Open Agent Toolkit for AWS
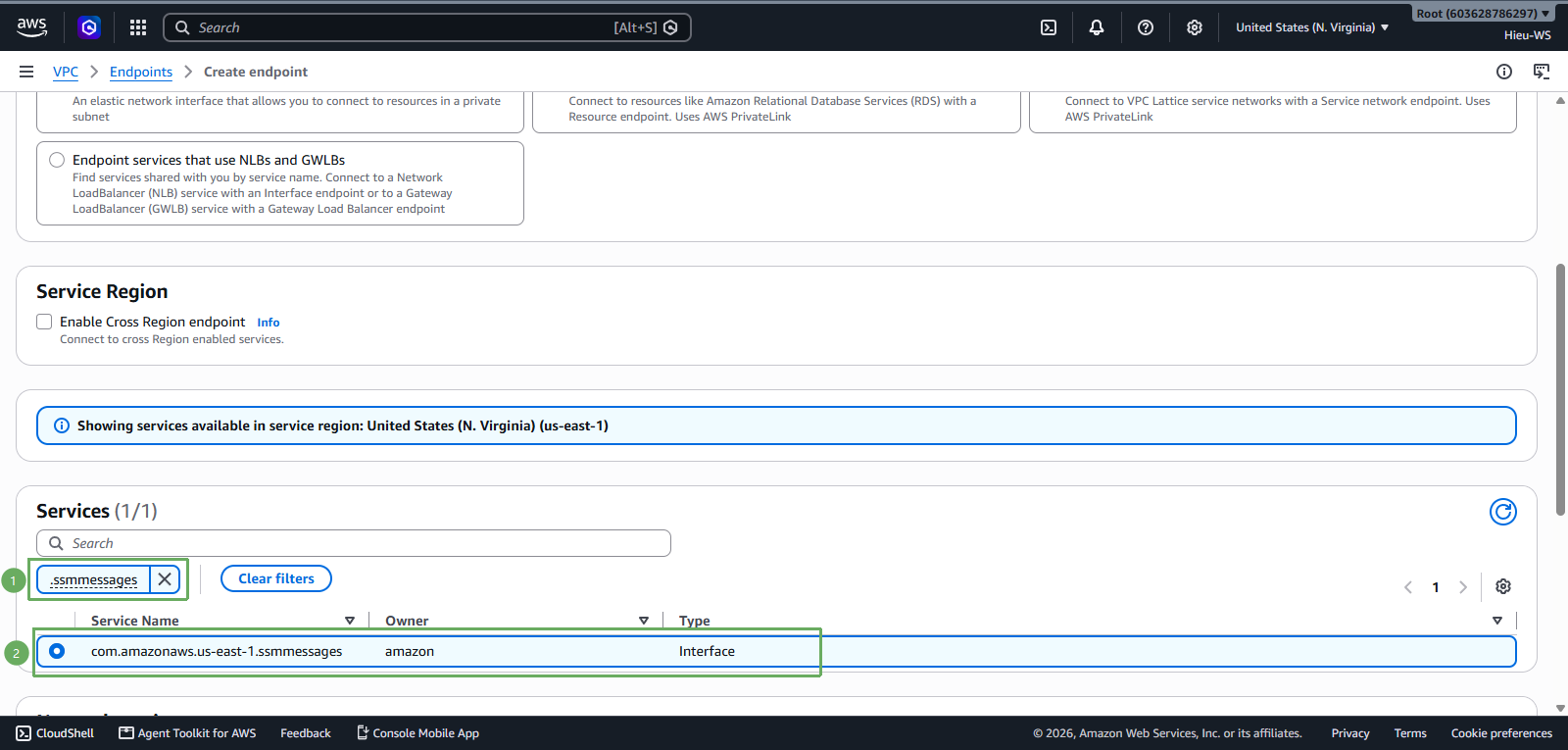 [187, 733]
